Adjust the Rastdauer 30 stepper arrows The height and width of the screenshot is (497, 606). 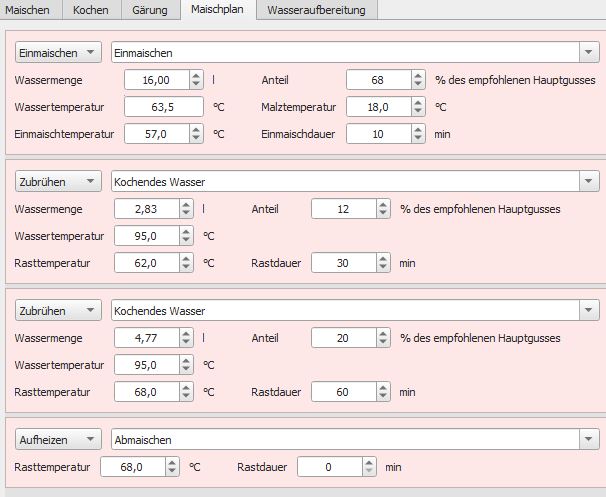[x=383, y=263]
